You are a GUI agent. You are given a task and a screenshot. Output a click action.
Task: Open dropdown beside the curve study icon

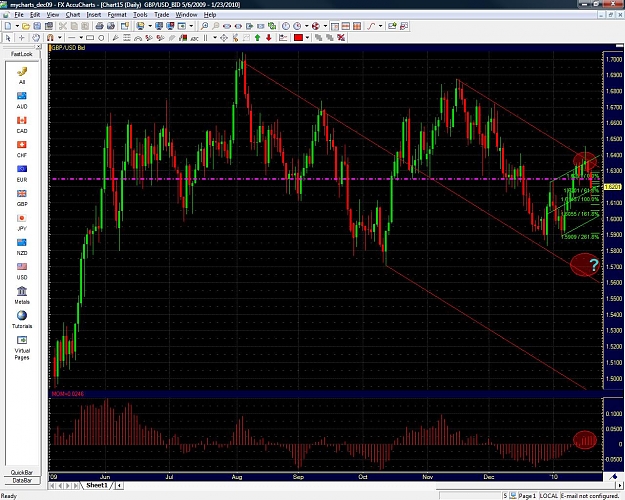(381, 26)
